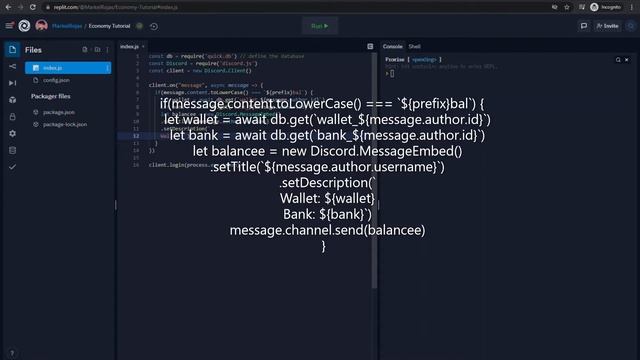Open config.json in the file tree
Image resolution: width=640 pixels, height=360 pixels.
[x=56, y=80]
